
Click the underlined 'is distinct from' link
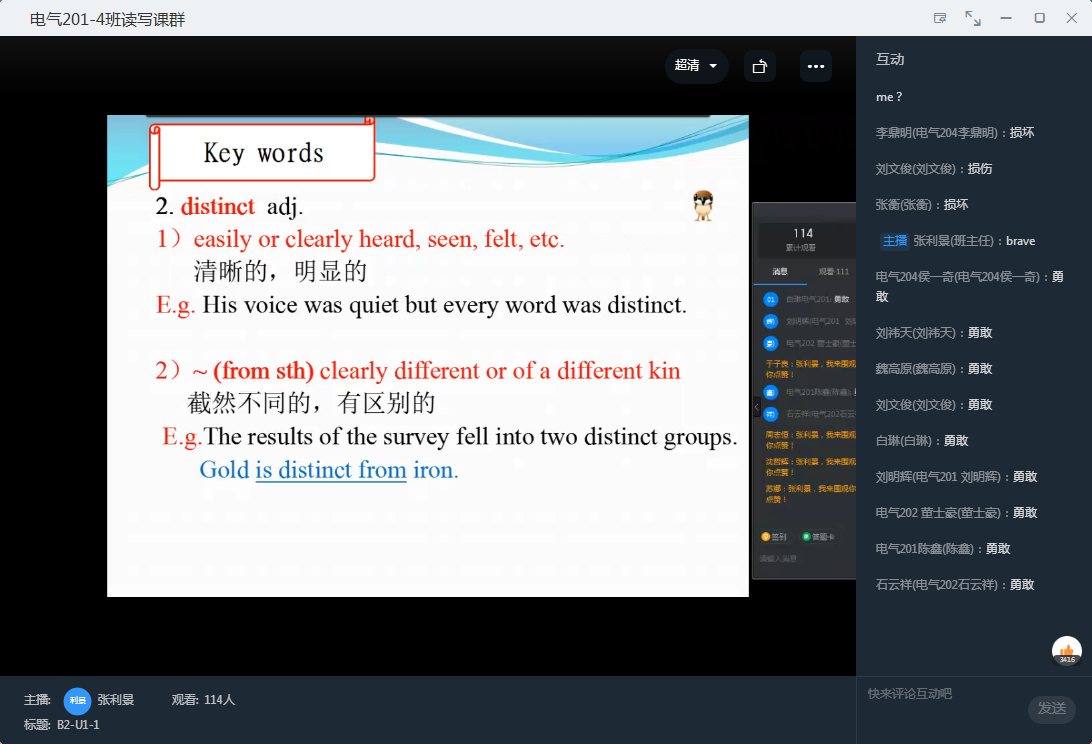click(331, 470)
